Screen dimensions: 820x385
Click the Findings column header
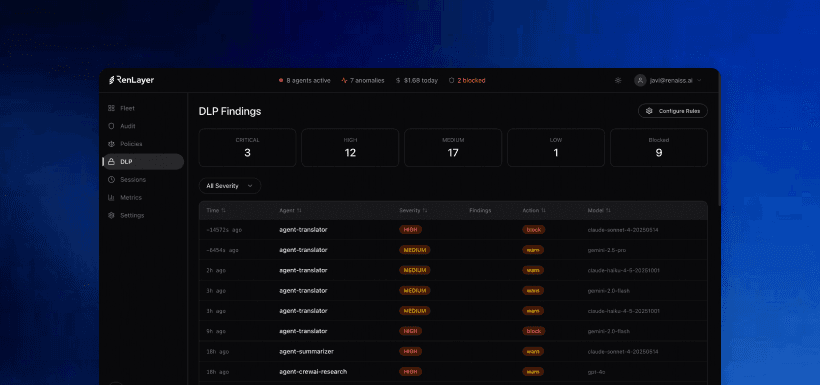coord(480,210)
